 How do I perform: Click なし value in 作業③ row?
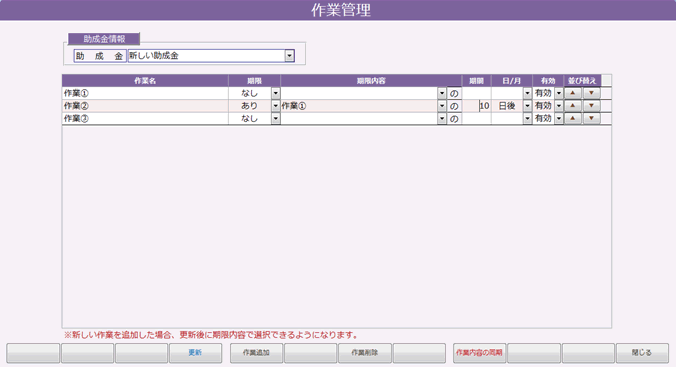(249, 119)
